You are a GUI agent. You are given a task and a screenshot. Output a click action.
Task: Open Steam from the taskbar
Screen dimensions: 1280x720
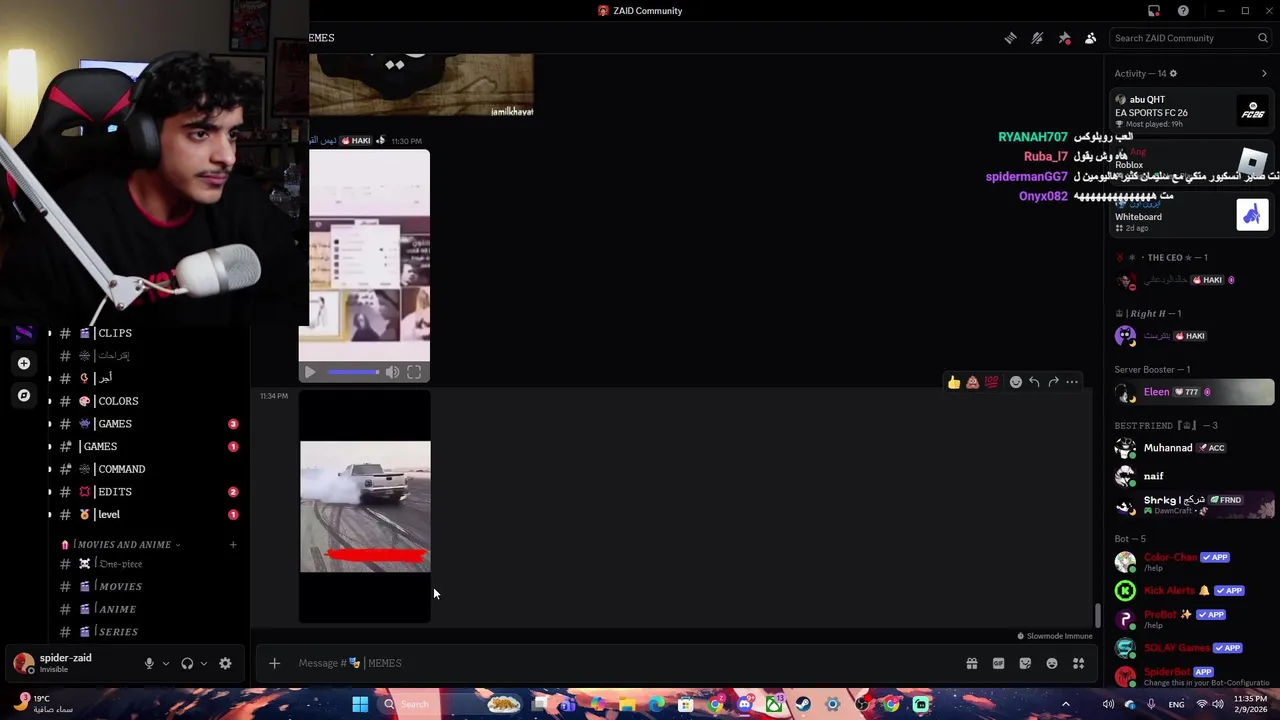click(x=802, y=704)
